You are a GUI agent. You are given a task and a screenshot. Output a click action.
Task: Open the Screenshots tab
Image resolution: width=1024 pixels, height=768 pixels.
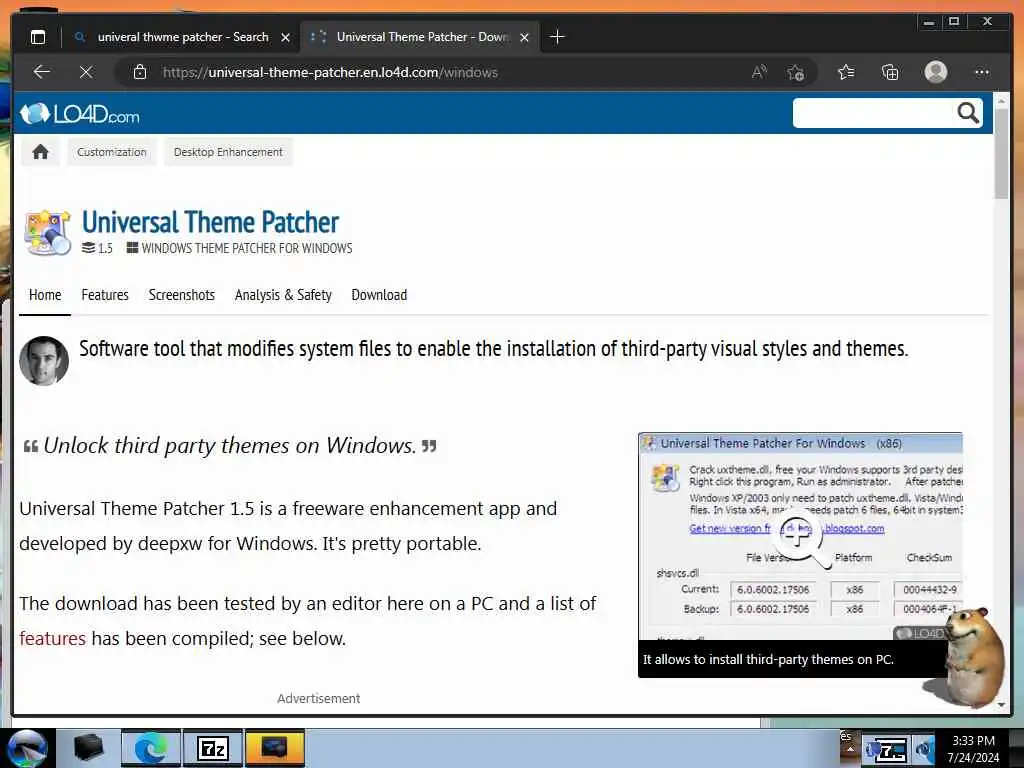pos(182,295)
